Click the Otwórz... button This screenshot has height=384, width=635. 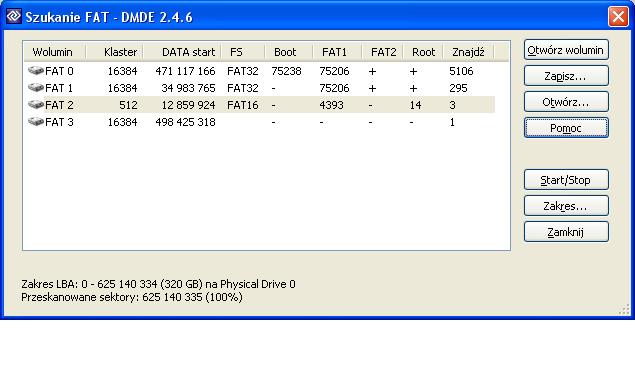point(566,102)
